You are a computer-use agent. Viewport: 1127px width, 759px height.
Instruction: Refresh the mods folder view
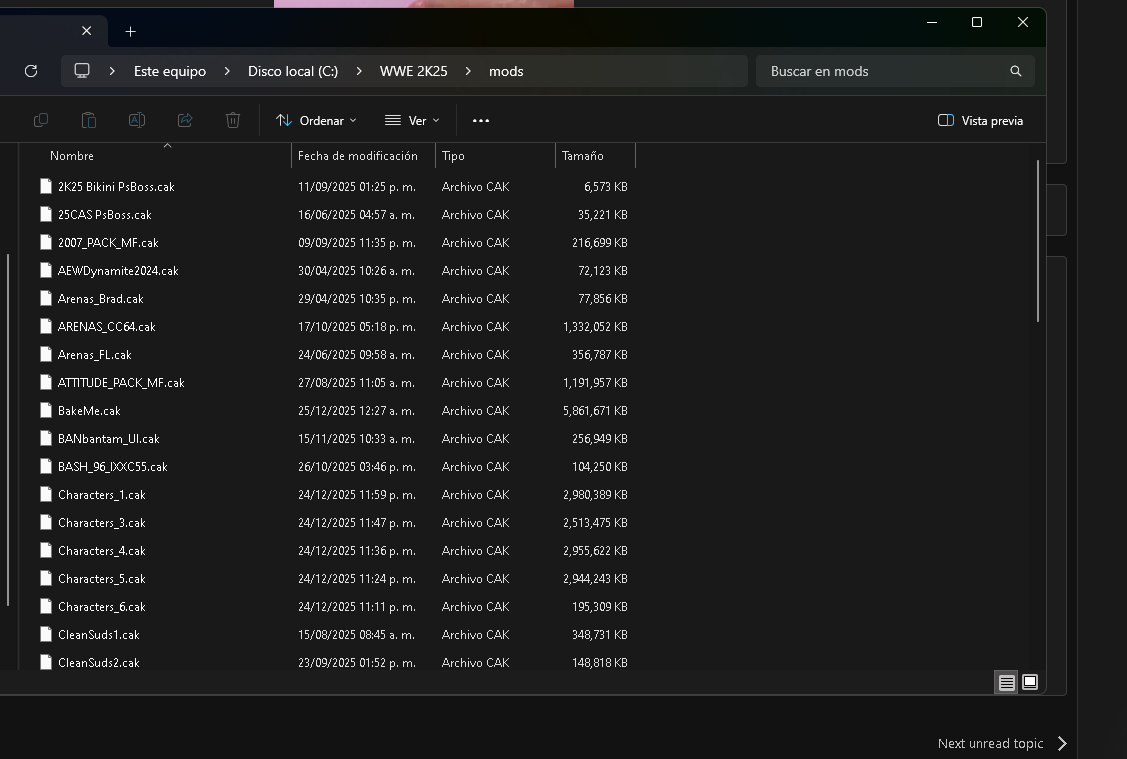[x=31, y=71]
